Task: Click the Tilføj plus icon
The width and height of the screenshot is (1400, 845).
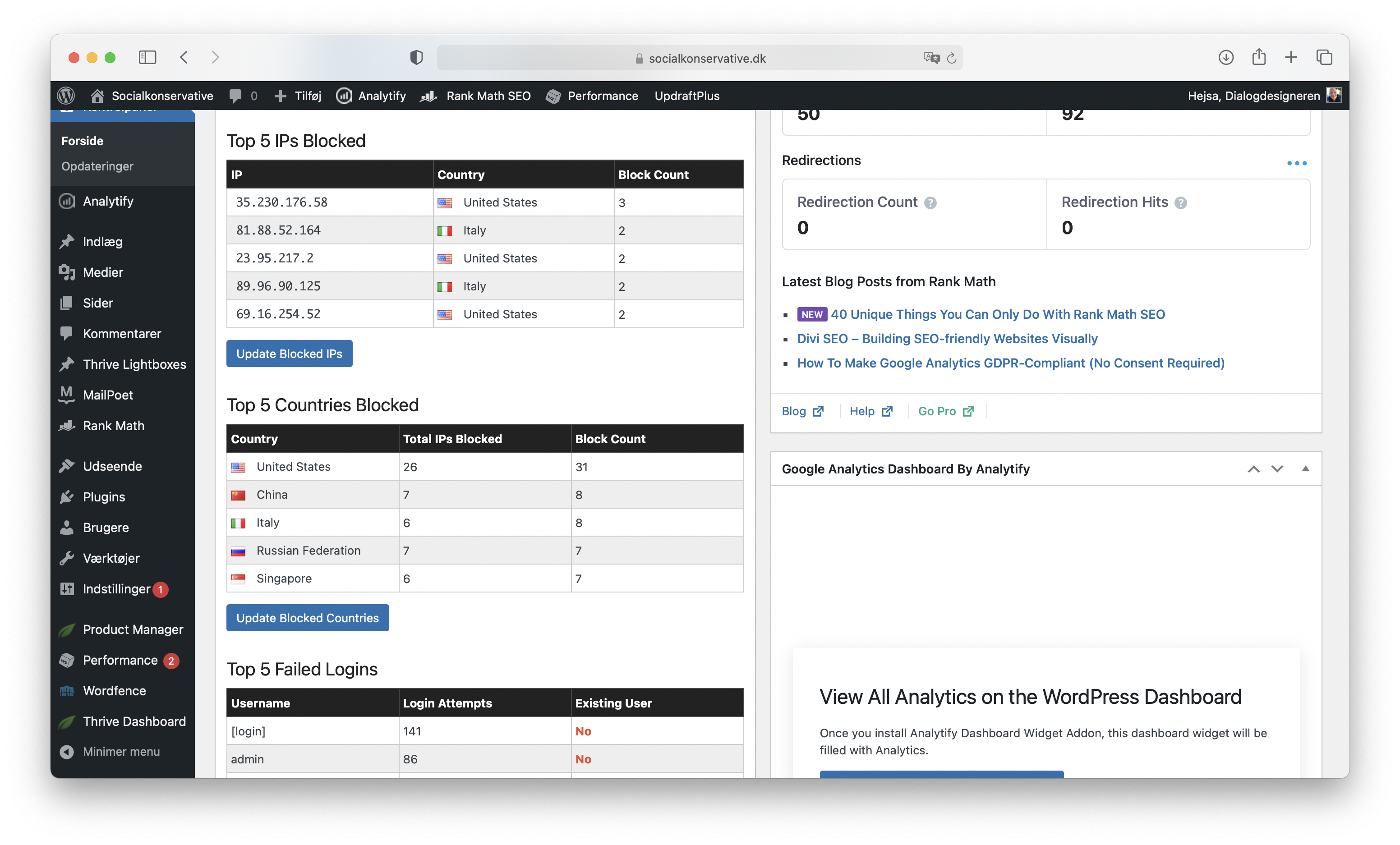Action: pyautogui.click(x=280, y=96)
